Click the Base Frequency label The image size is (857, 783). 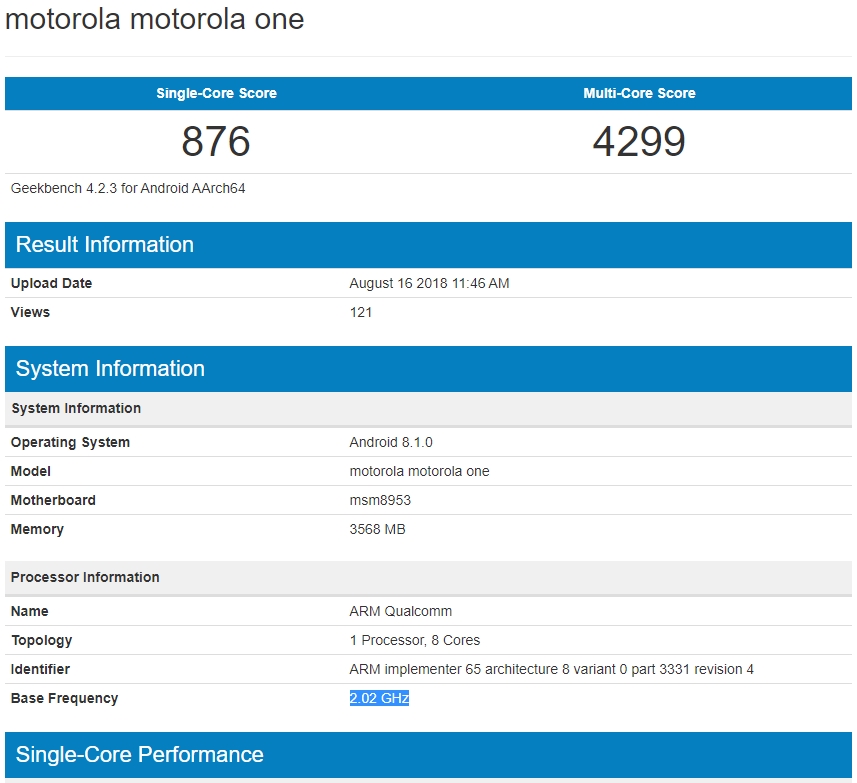64,698
